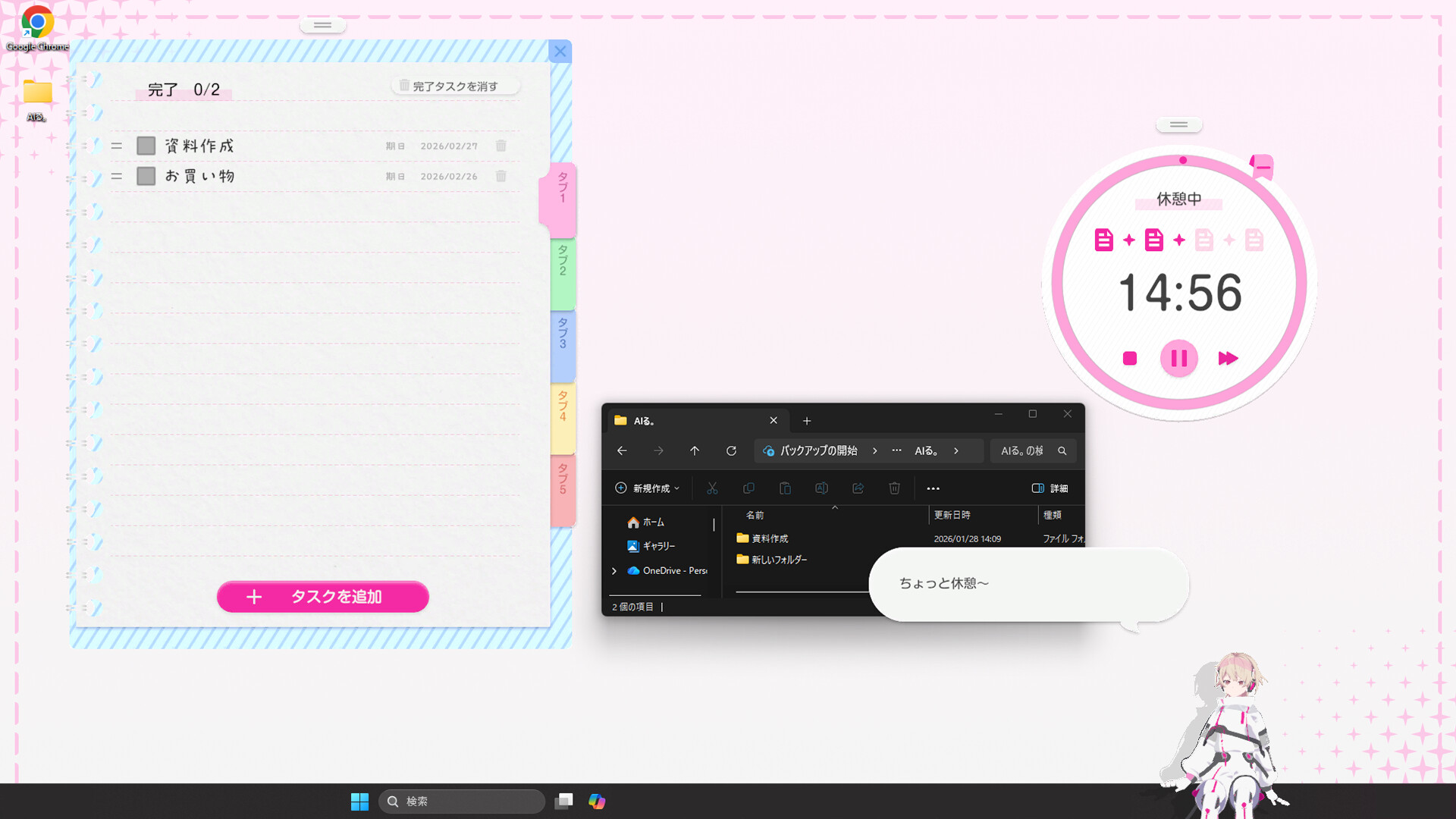Click the タスクを追加 button
The height and width of the screenshot is (819, 1456).
[322, 597]
